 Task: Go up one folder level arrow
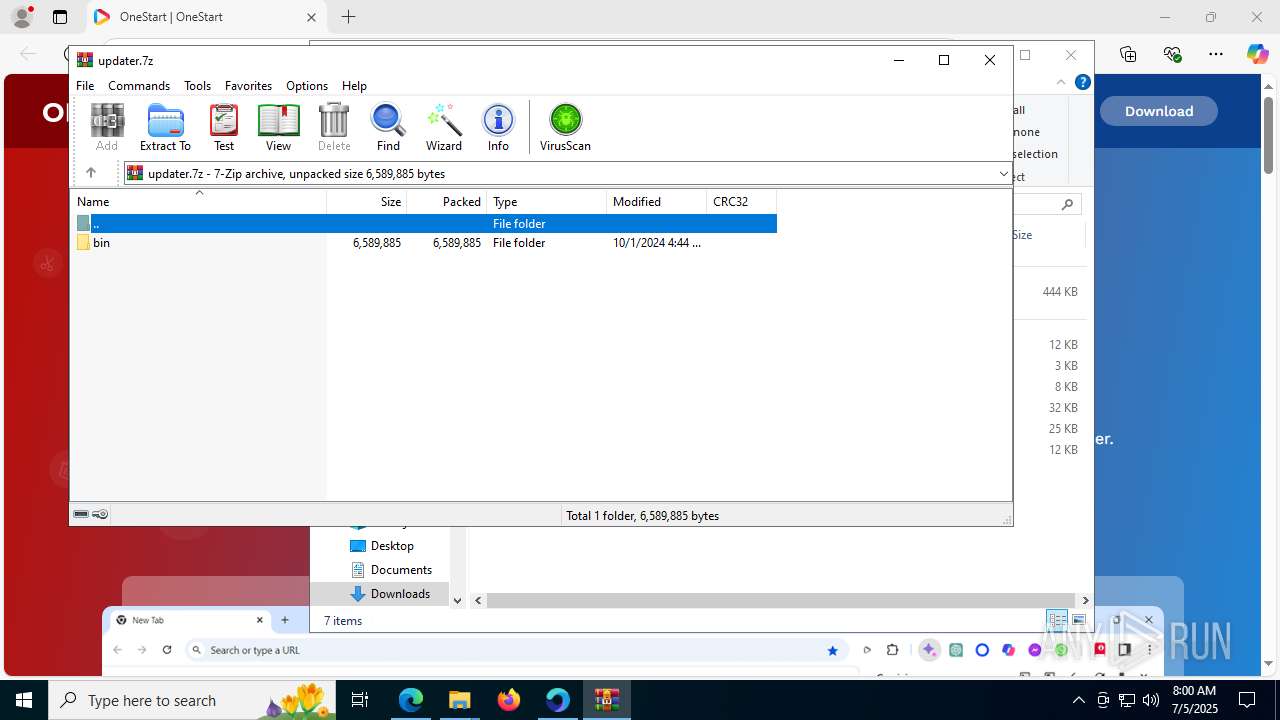[x=91, y=173]
